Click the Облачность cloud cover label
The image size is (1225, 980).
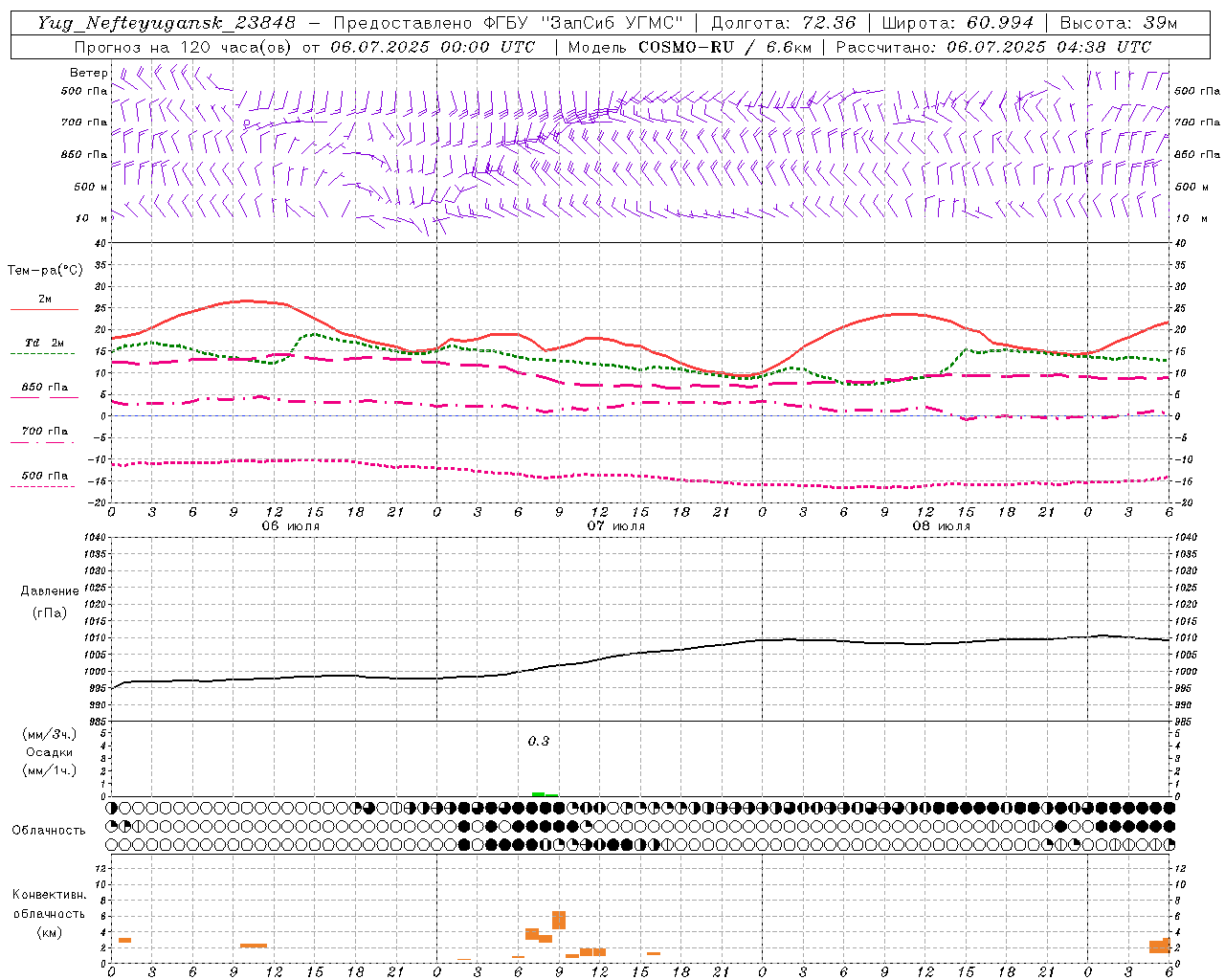(49, 830)
